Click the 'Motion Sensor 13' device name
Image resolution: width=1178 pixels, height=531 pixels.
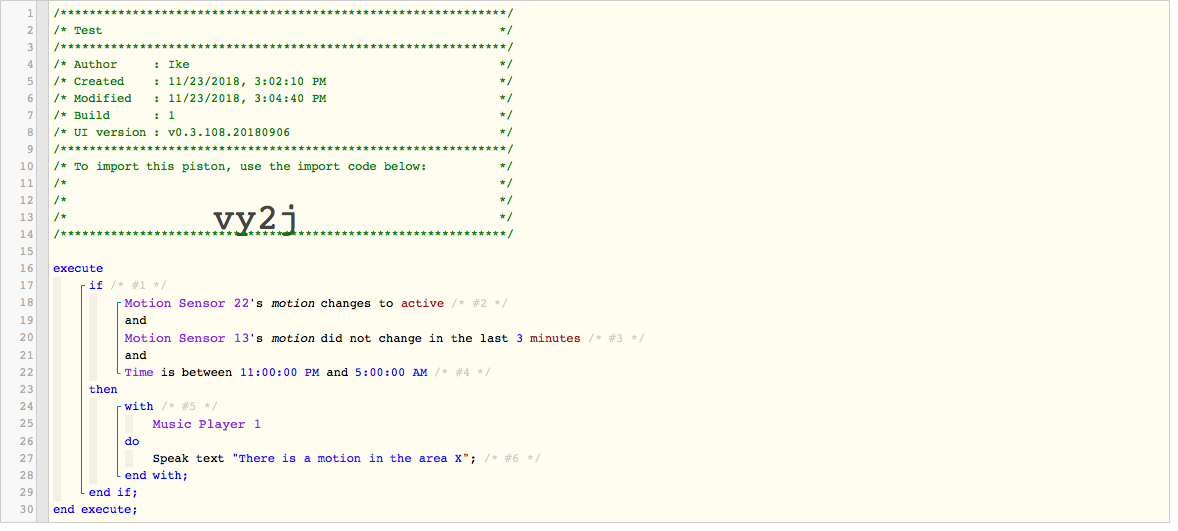187,338
